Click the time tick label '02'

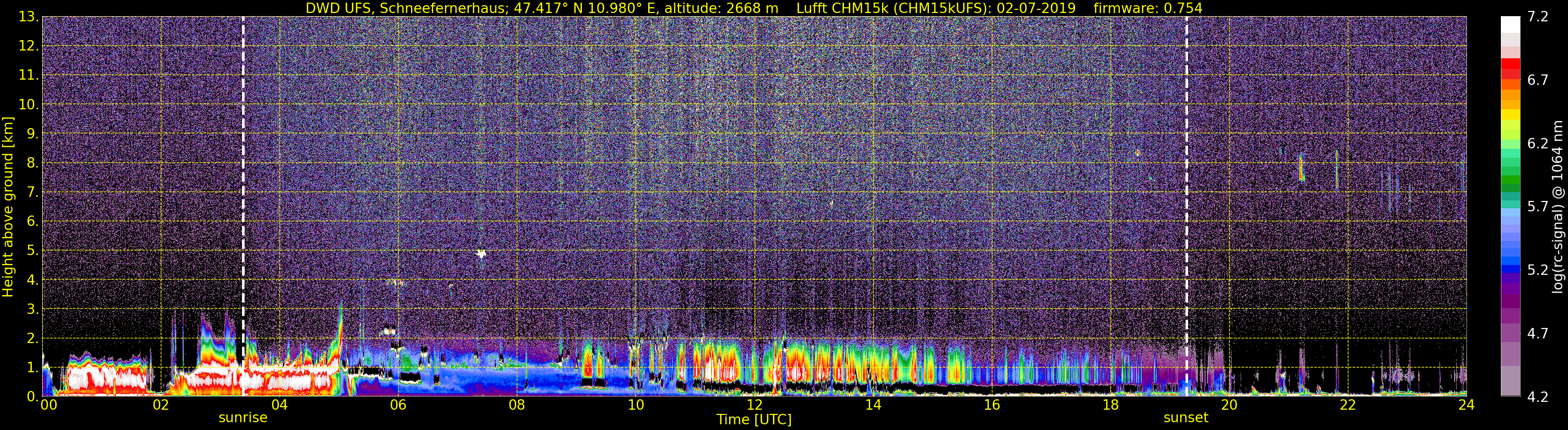[161, 405]
